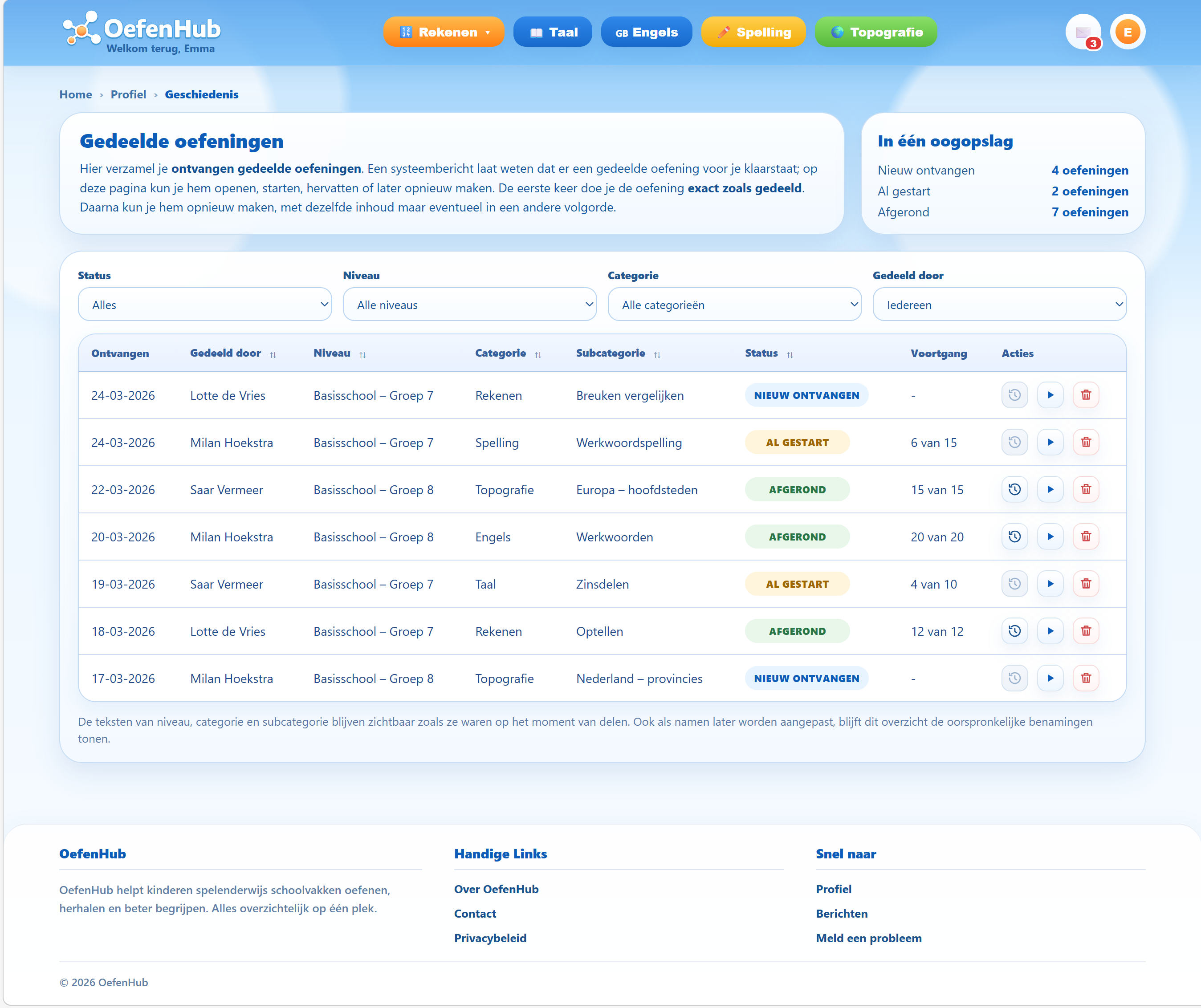Expand the Rekenen menu
This screenshot has width=1201, height=1008.
click(444, 32)
